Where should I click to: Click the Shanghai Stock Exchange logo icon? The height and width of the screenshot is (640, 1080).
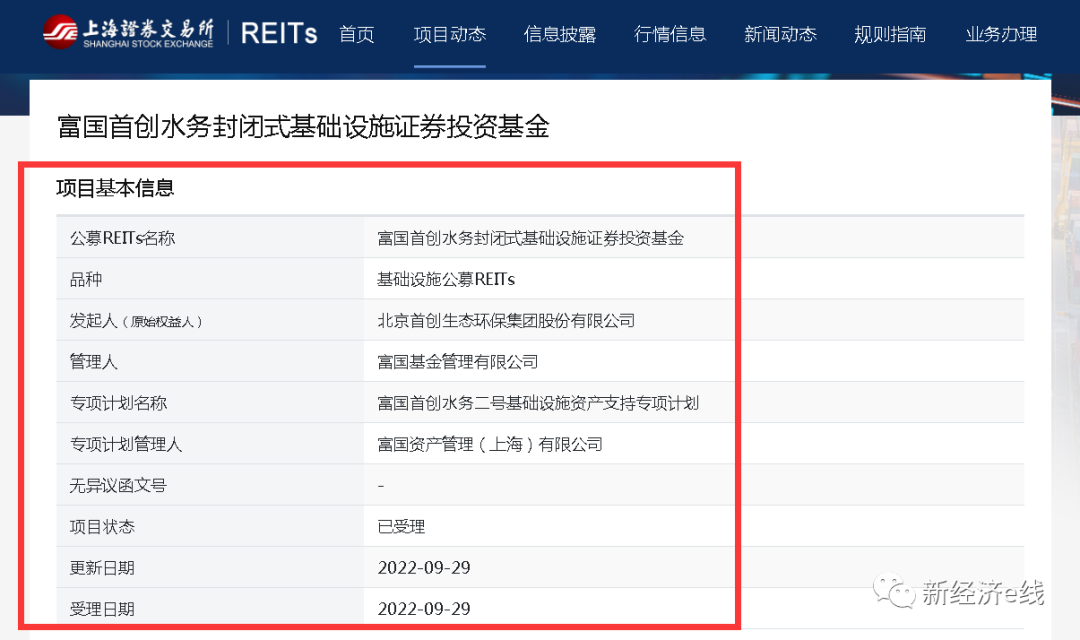(x=61, y=32)
